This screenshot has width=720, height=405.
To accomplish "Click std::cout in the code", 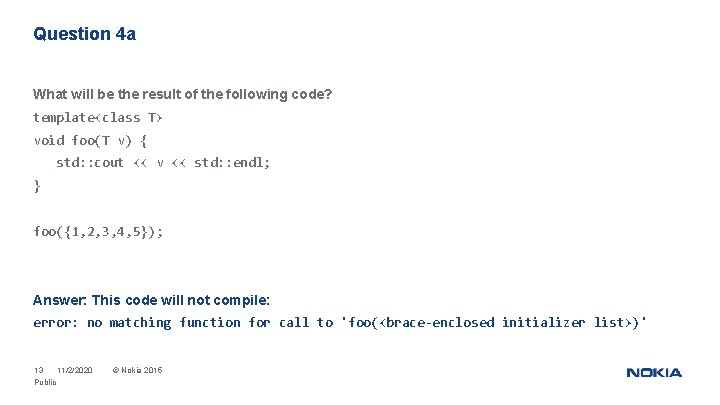I will point(90,162).
